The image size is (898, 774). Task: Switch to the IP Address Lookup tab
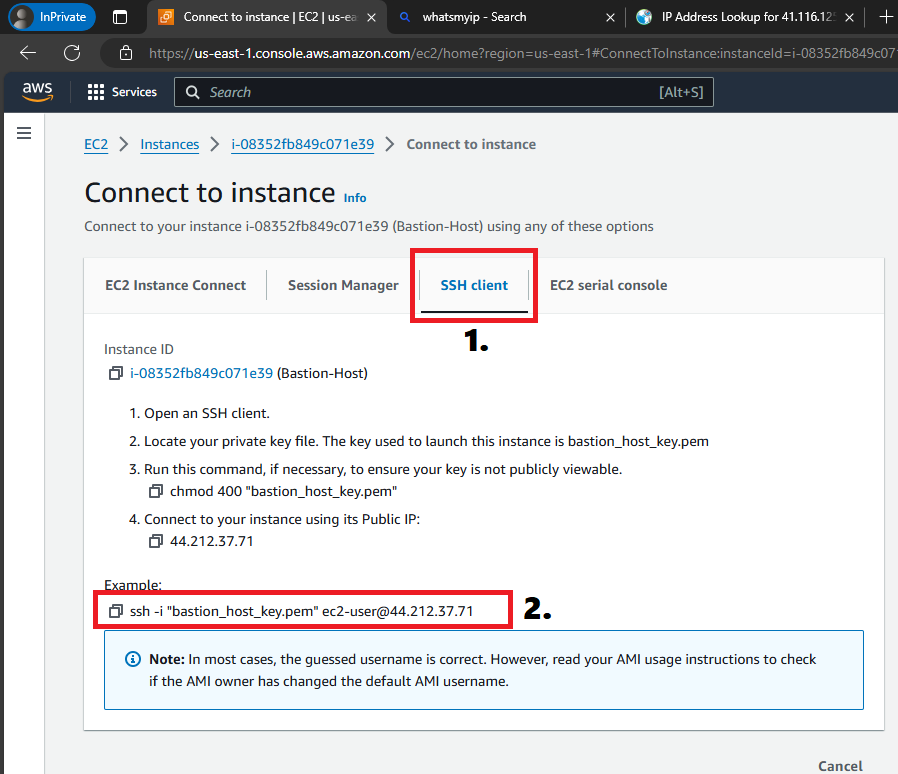click(x=748, y=17)
